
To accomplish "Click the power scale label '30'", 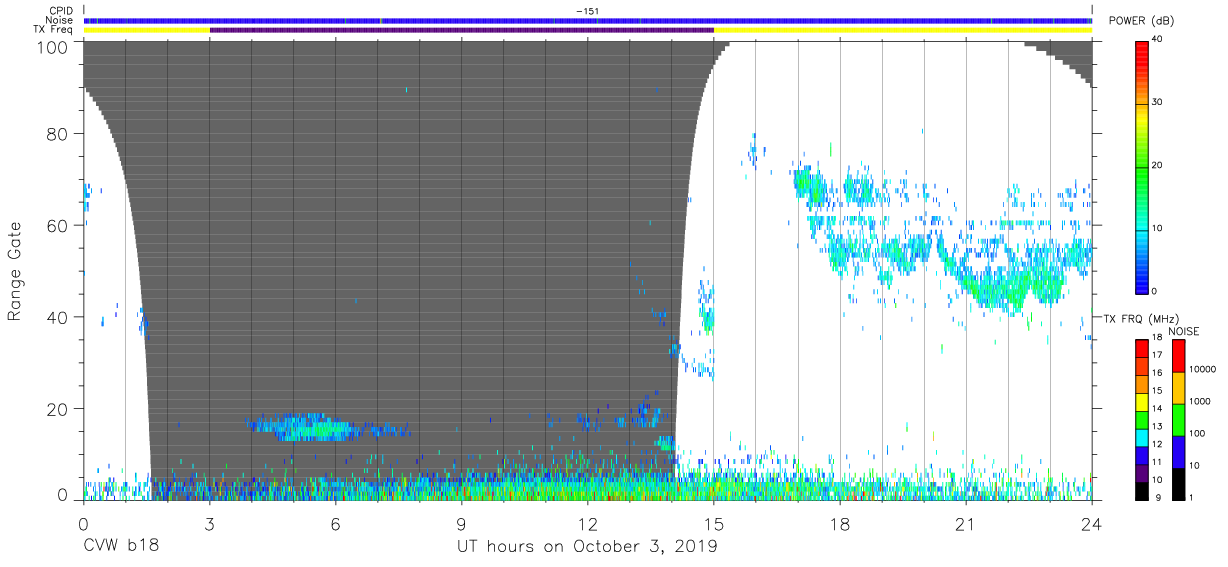I will click(x=1159, y=103).
